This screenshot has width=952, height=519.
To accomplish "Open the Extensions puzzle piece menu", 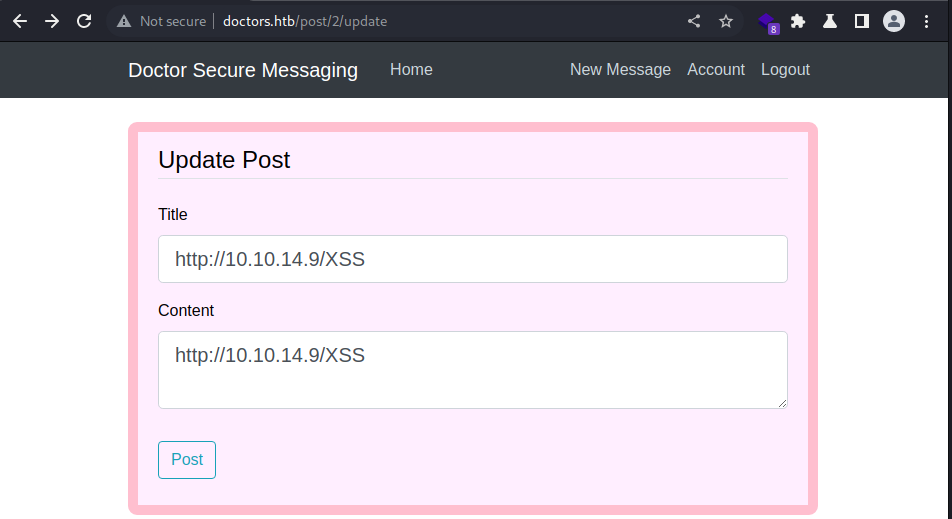I will (x=798, y=21).
